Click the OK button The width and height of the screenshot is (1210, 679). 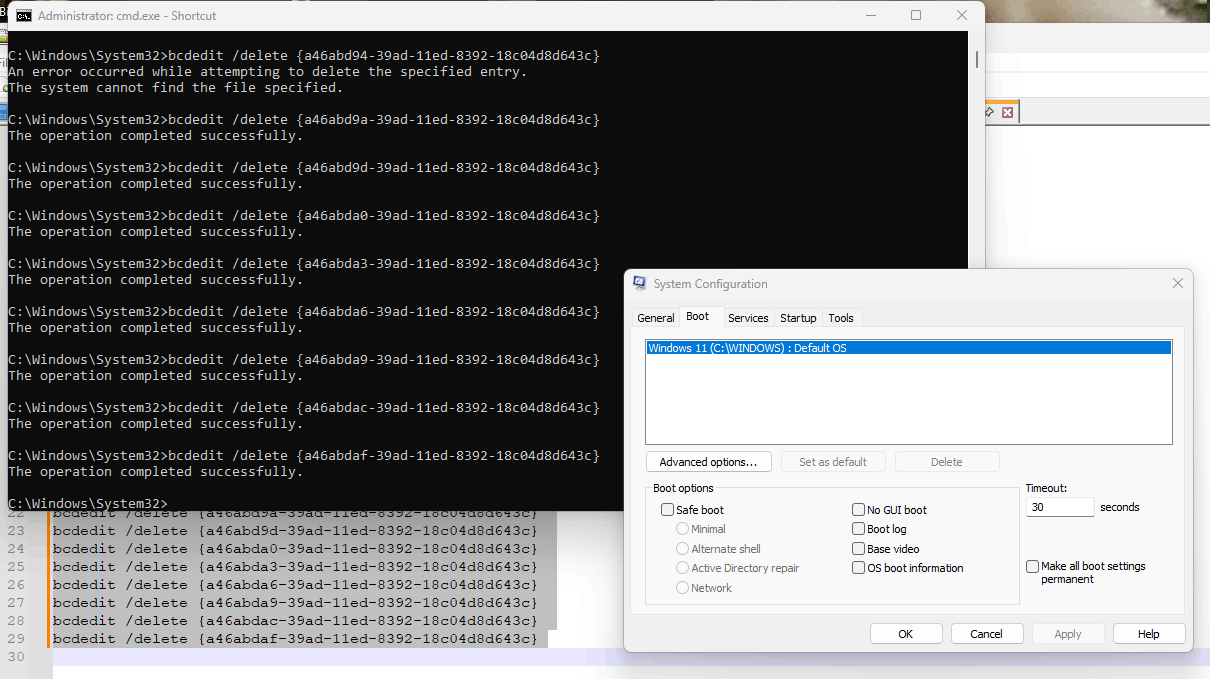click(906, 634)
